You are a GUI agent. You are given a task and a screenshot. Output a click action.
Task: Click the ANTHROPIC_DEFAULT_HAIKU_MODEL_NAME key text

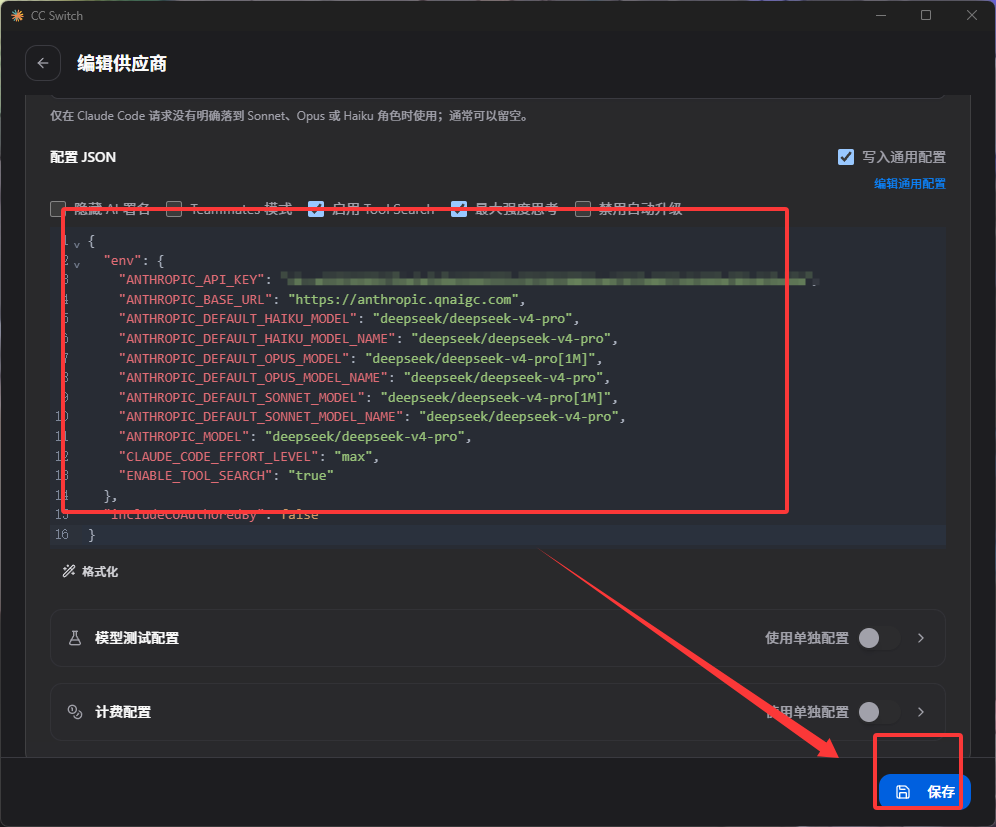tap(257, 339)
